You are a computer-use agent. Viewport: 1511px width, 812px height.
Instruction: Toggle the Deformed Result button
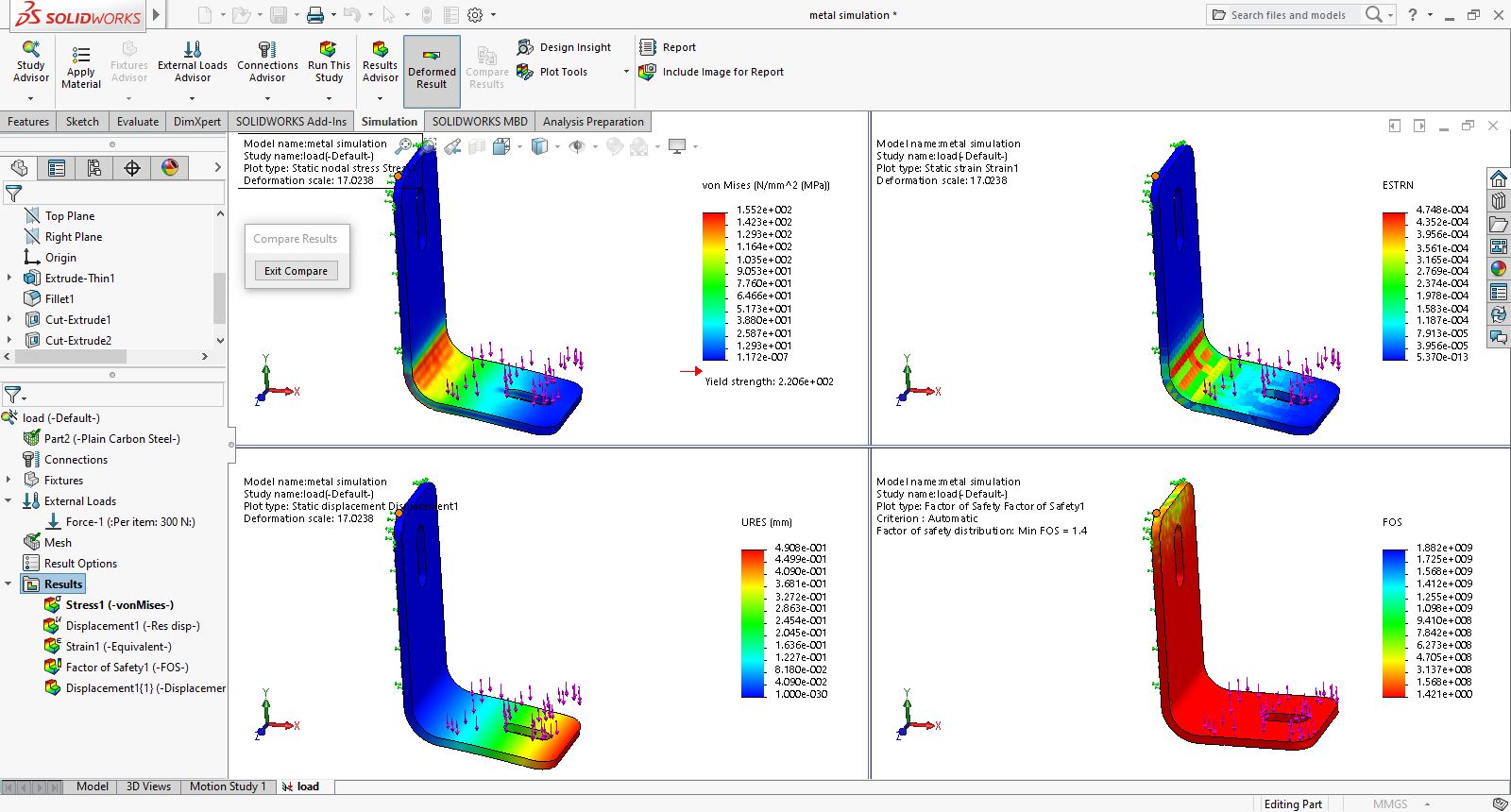tap(432, 70)
